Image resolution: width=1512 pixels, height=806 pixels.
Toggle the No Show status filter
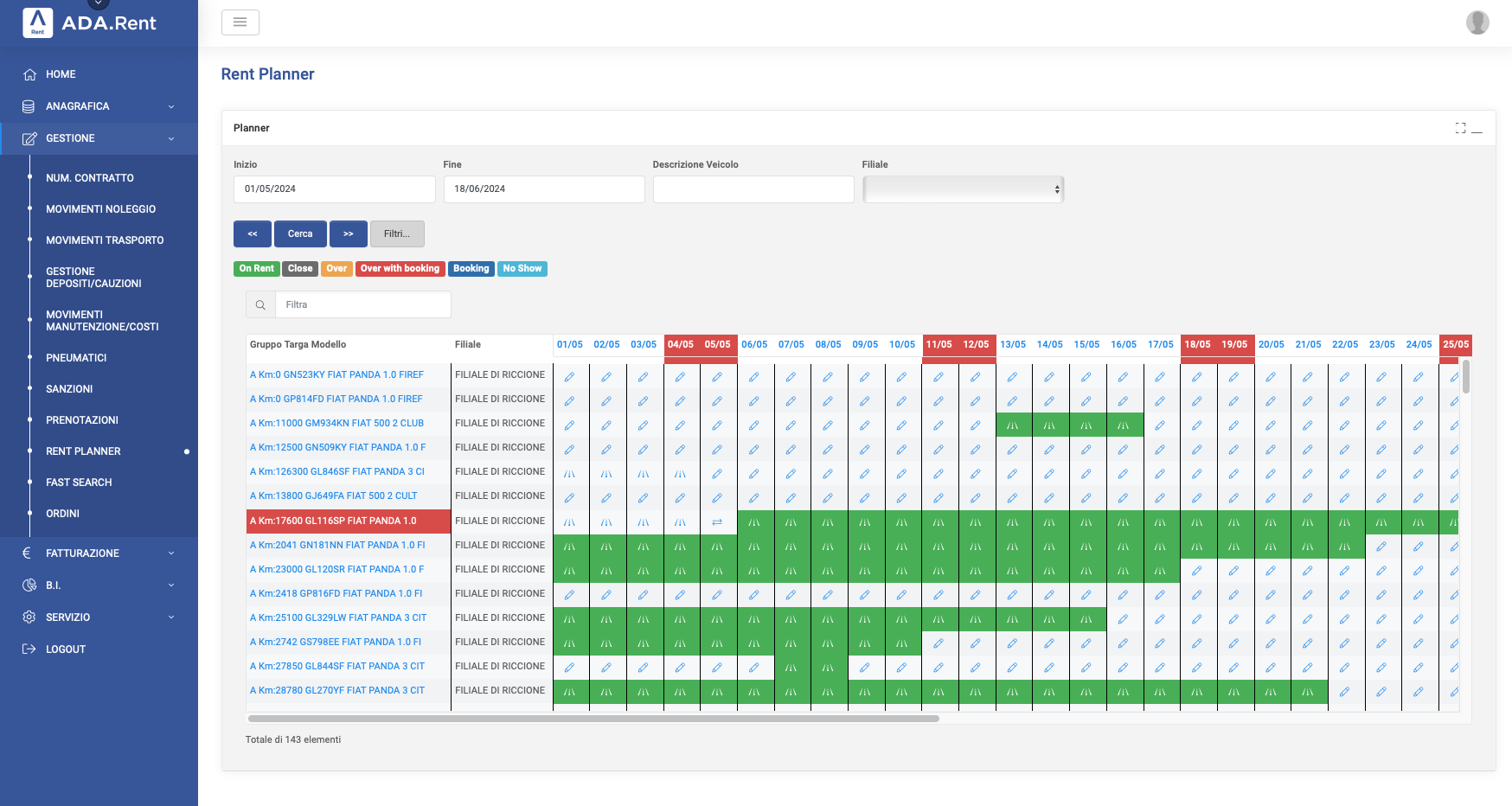tap(522, 269)
